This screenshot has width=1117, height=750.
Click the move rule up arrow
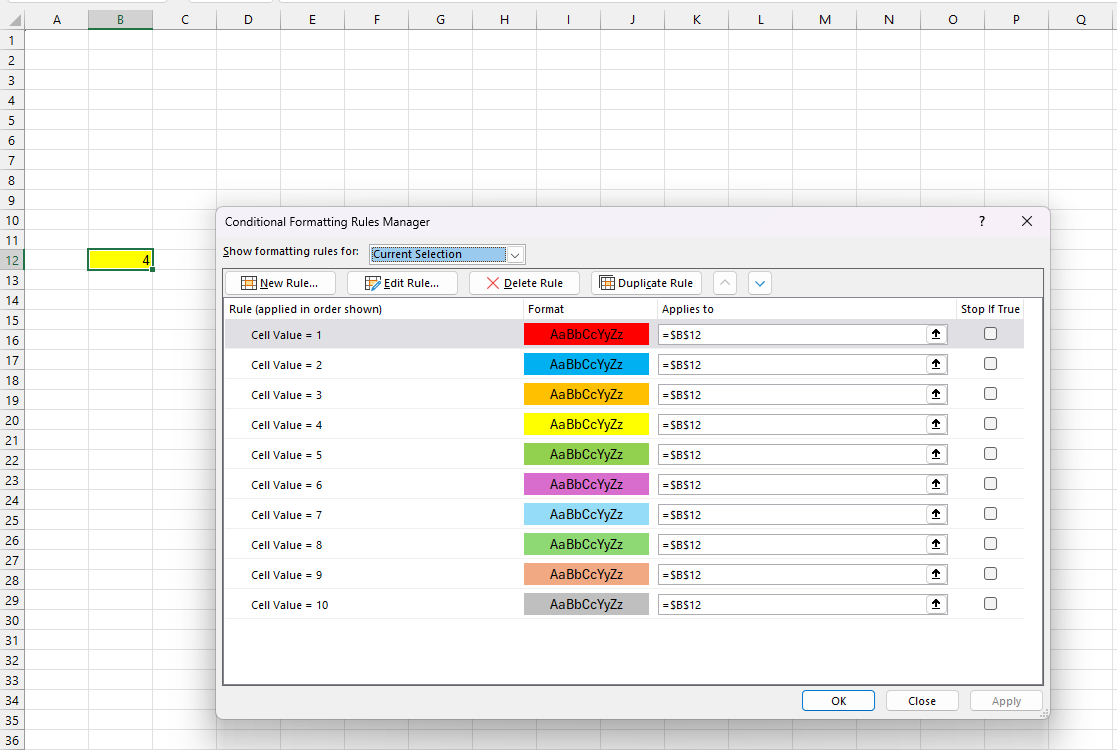[726, 283]
